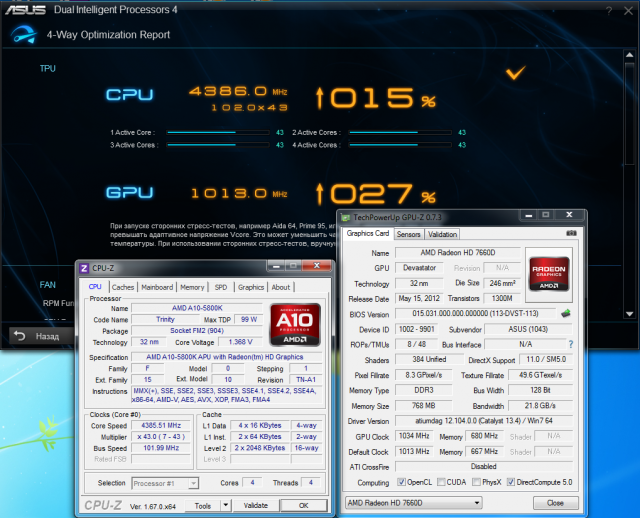Switch to the SPD tab in CPU-Z

pyautogui.click(x=221, y=287)
